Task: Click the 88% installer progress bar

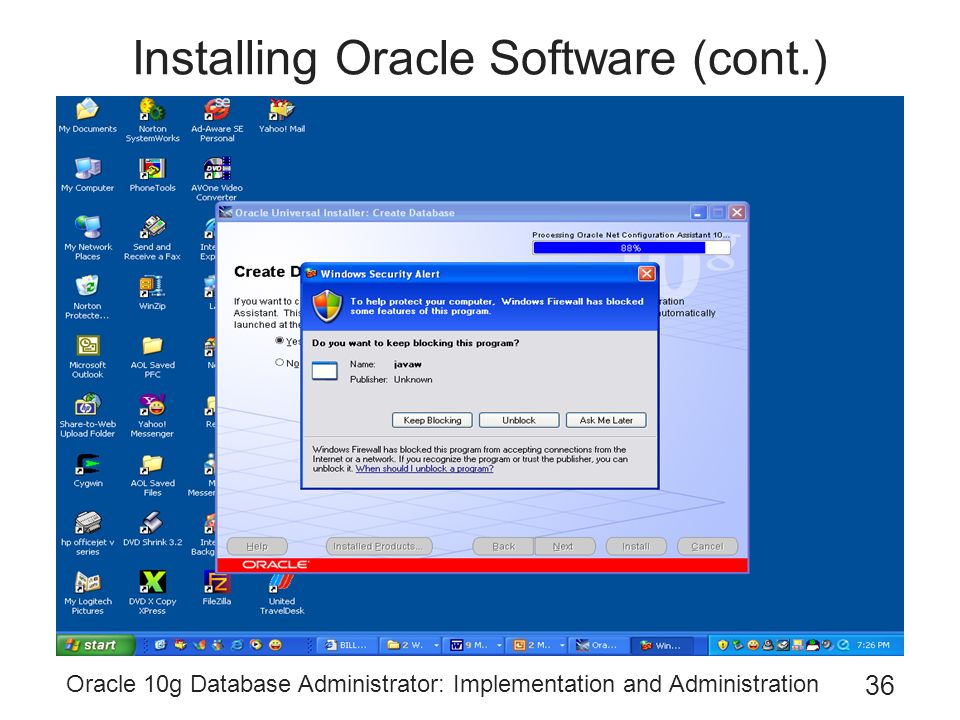Action: point(631,248)
